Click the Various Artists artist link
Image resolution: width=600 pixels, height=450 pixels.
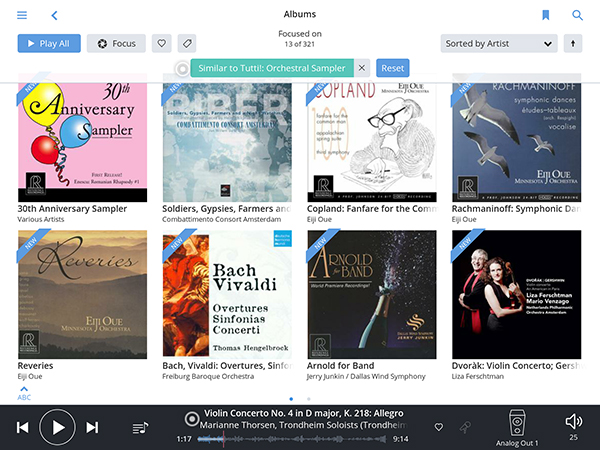pyautogui.click(x=41, y=220)
